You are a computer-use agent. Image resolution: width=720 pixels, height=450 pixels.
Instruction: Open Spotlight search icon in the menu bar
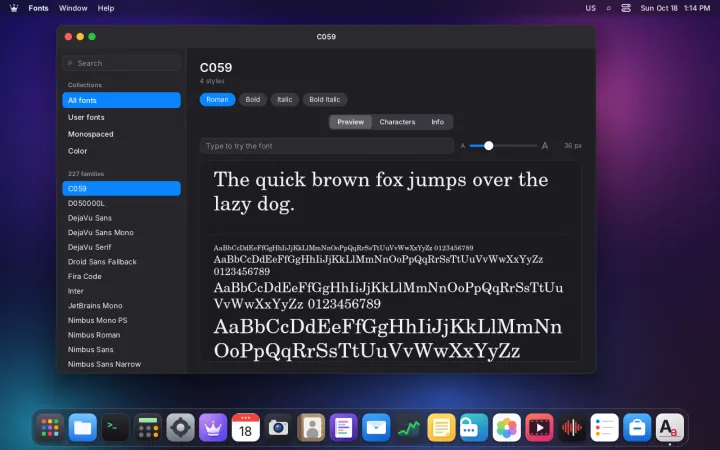[x=608, y=8]
